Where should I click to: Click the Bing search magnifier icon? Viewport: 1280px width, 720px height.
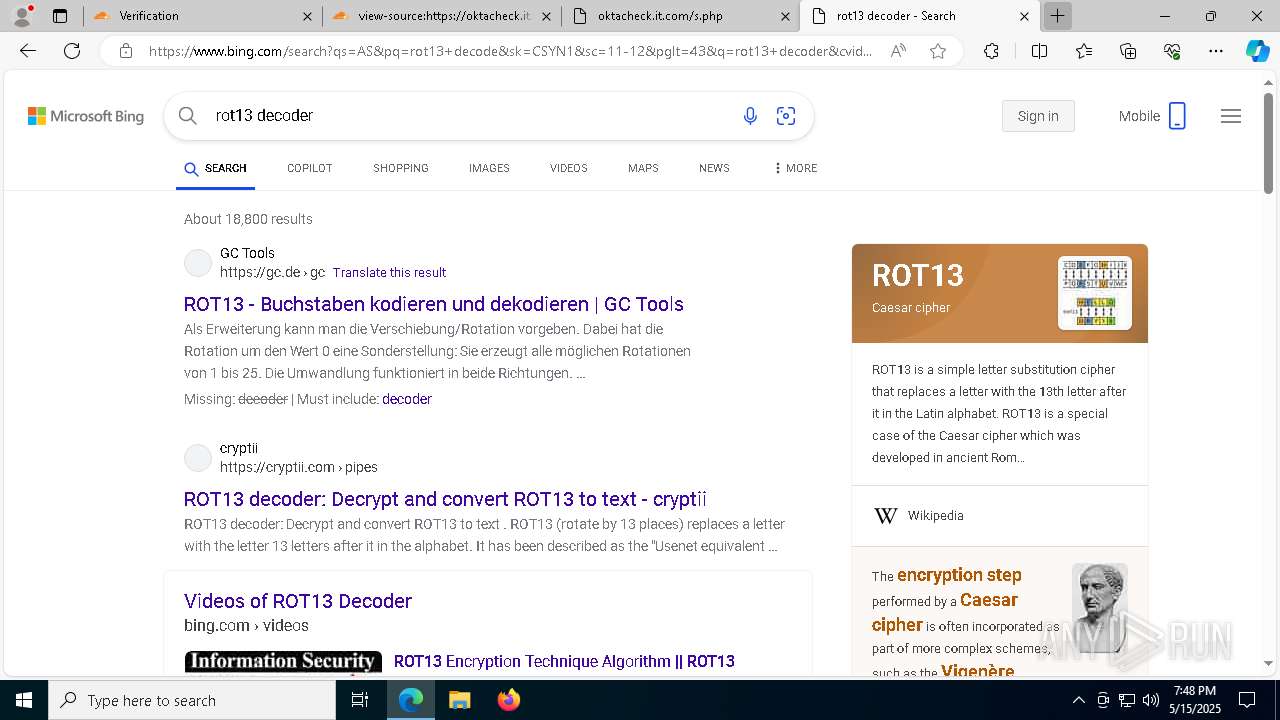pyautogui.click(x=188, y=116)
